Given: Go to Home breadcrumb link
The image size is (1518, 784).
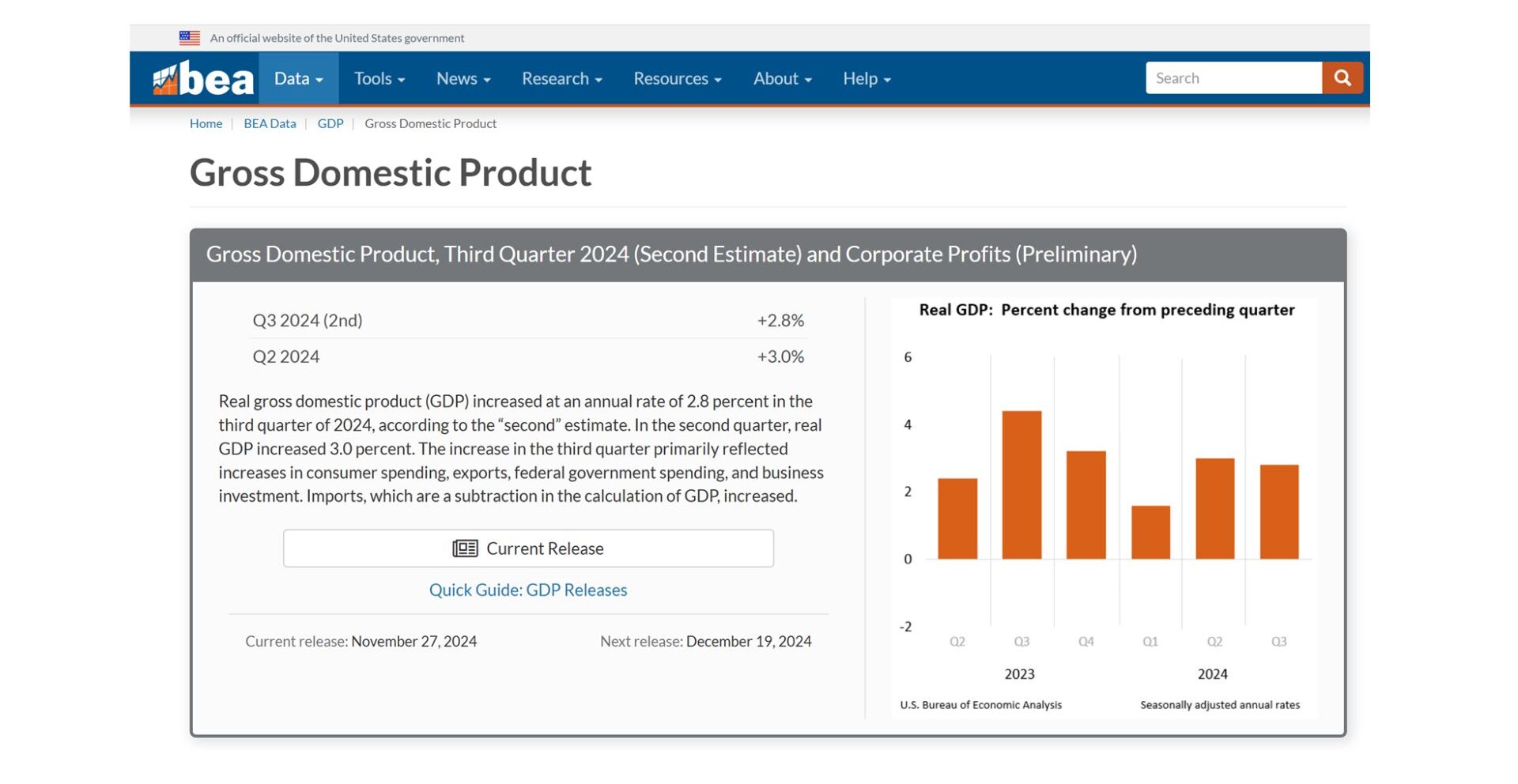Looking at the screenshot, I should (x=206, y=123).
